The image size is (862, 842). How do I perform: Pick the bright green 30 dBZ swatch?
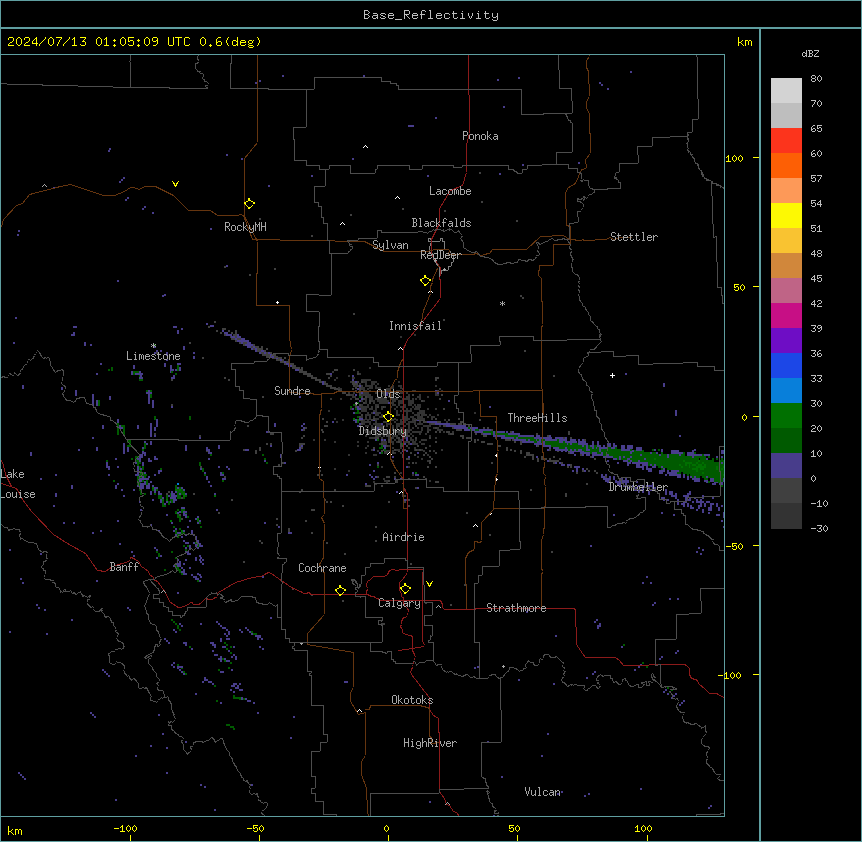tap(786, 416)
